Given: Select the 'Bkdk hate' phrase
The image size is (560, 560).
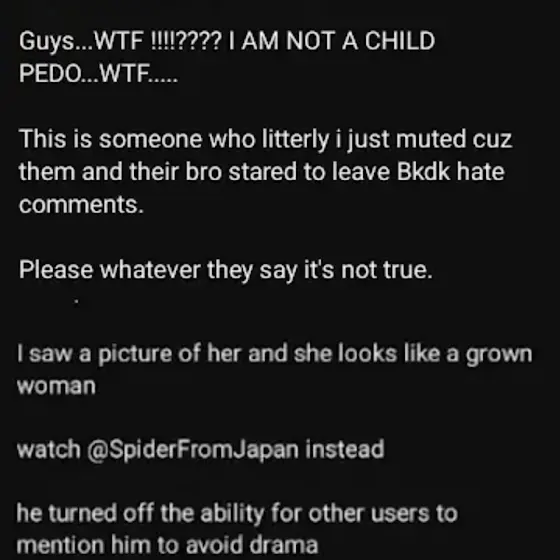Looking at the screenshot, I should 450,171.
